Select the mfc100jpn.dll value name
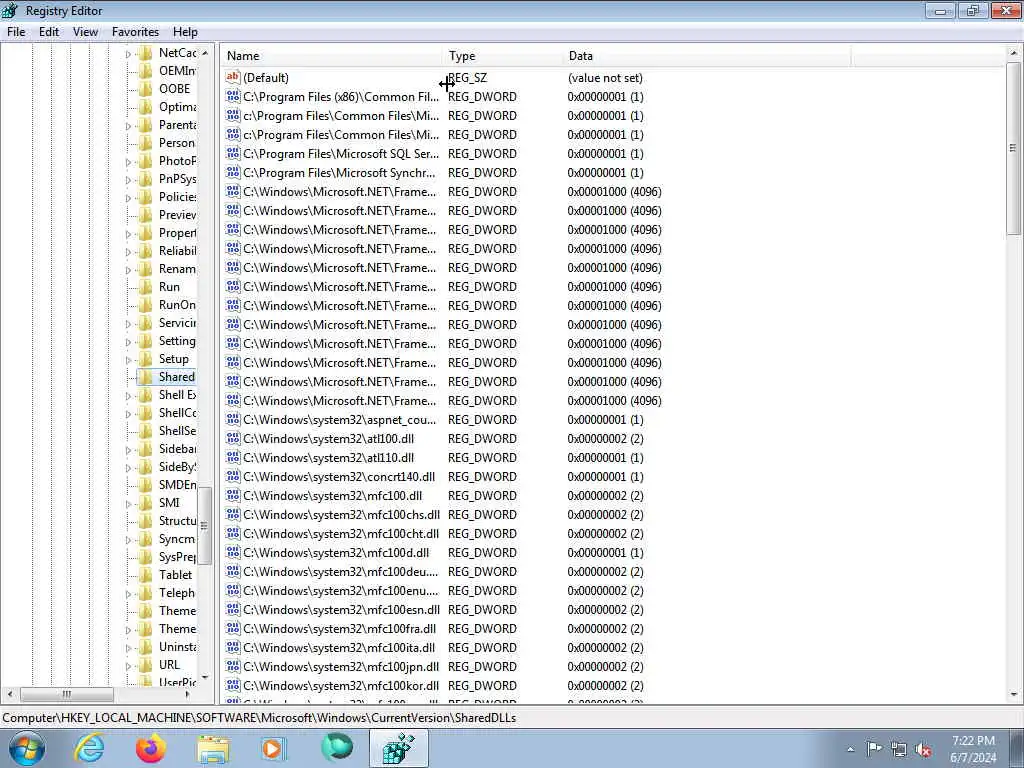The height and width of the screenshot is (768, 1024). pos(341,666)
